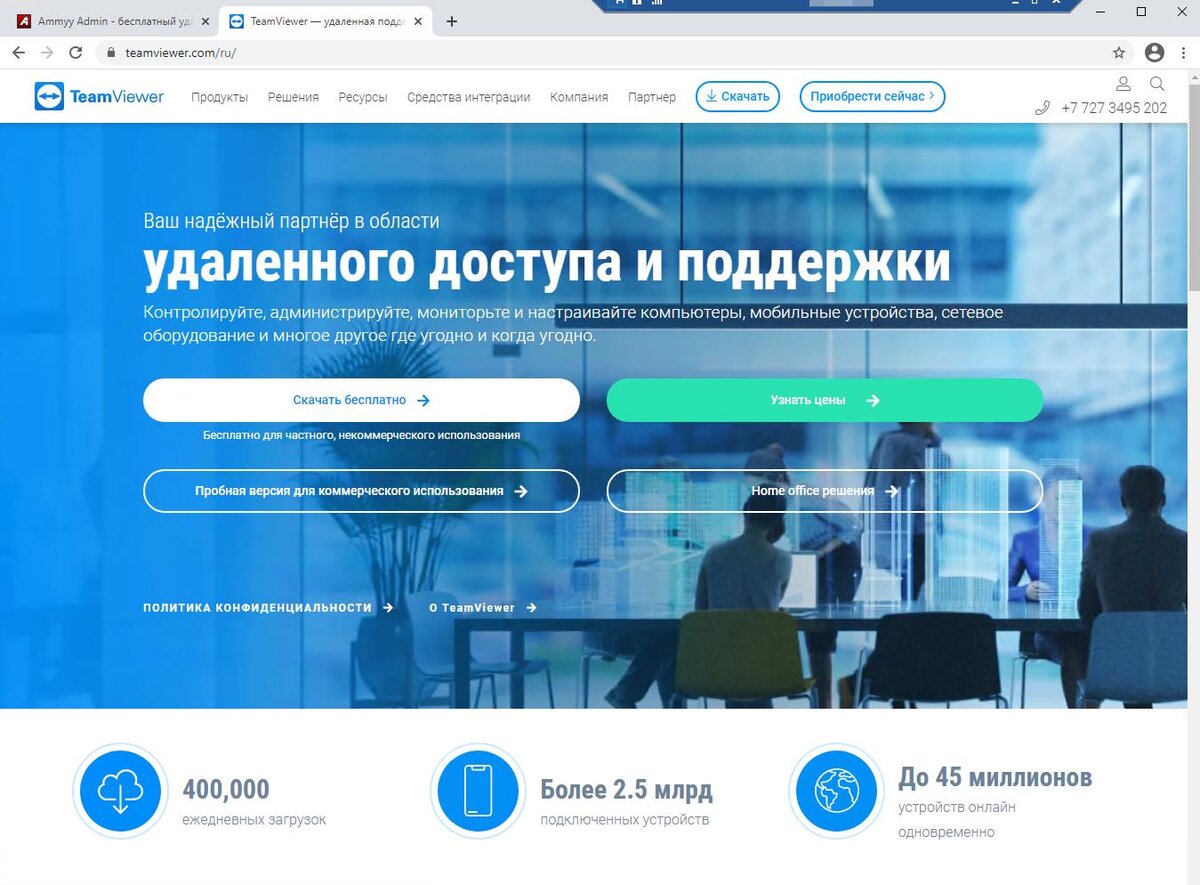This screenshot has height=885, width=1200.
Task: Switch to the Ammyy Admin tab
Action: click(x=111, y=21)
